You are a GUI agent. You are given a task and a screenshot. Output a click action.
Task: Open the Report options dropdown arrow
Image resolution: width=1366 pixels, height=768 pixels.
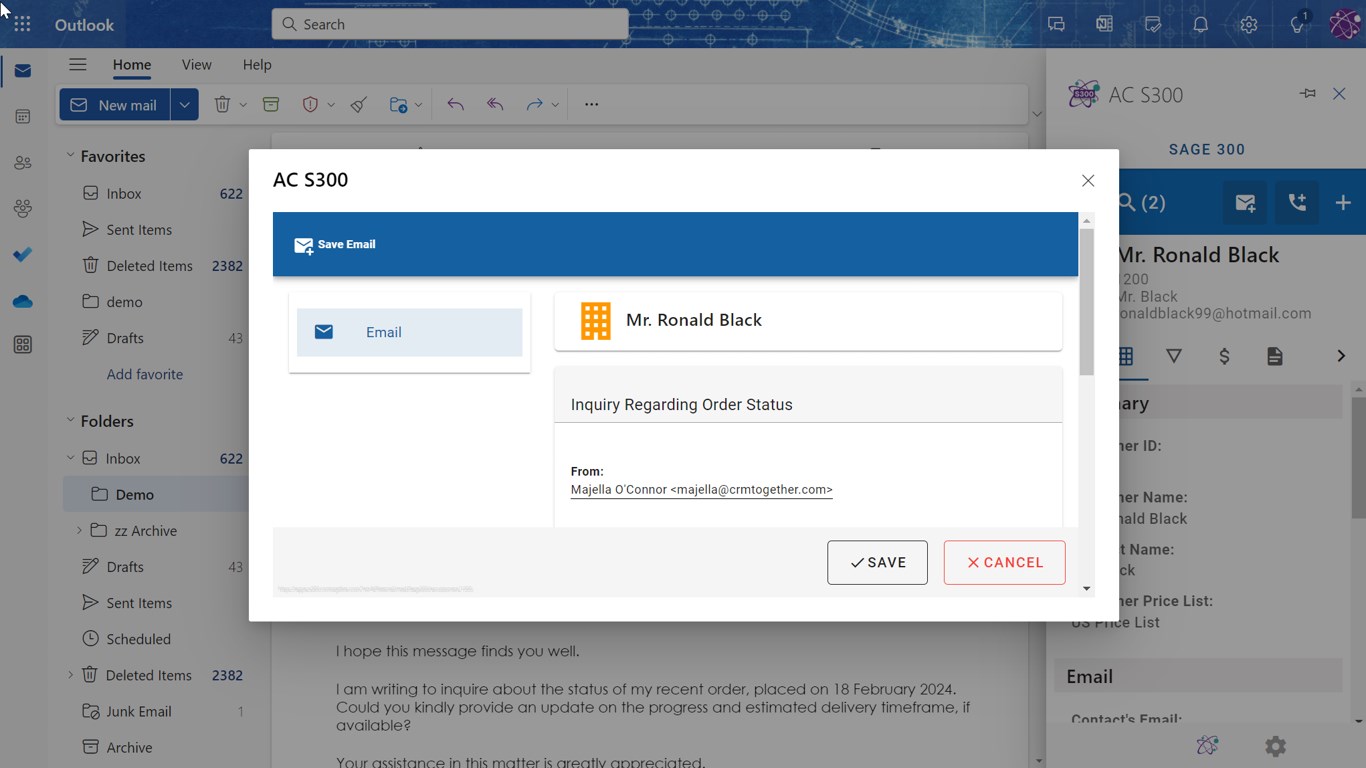tap(331, 104)
